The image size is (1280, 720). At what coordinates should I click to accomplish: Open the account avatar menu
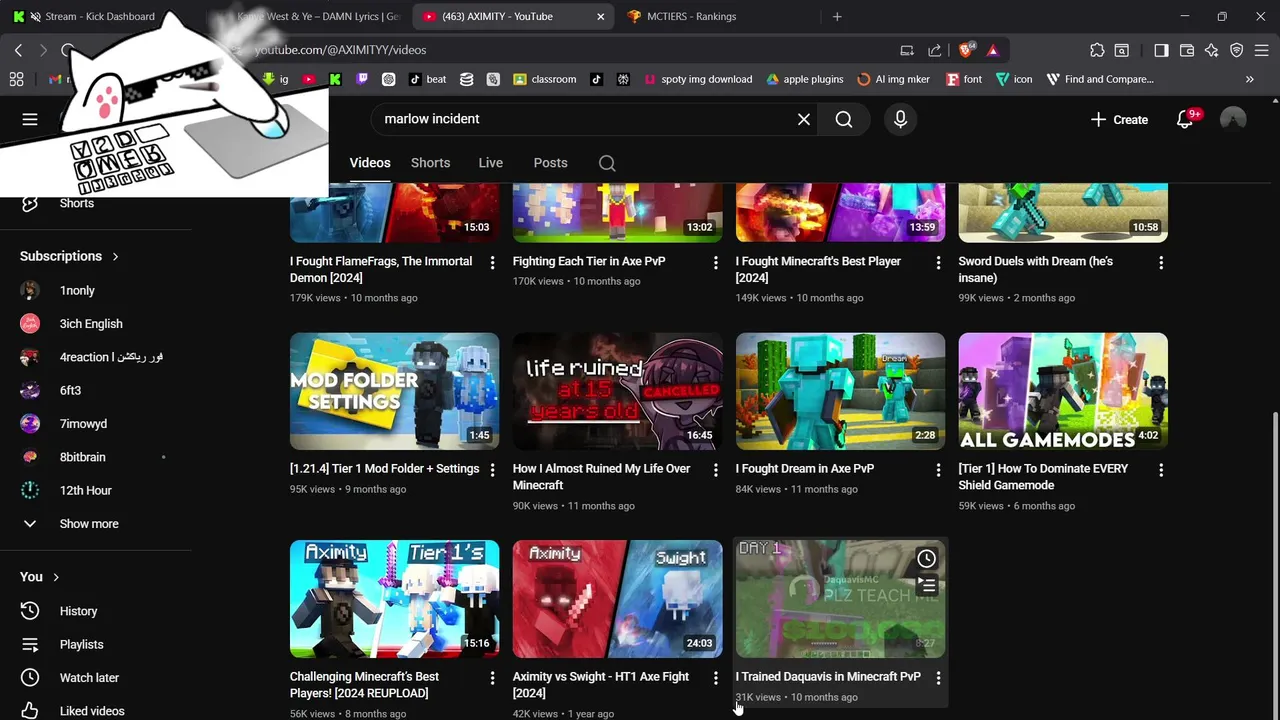pyautogui.click(x=1233, y=119)
